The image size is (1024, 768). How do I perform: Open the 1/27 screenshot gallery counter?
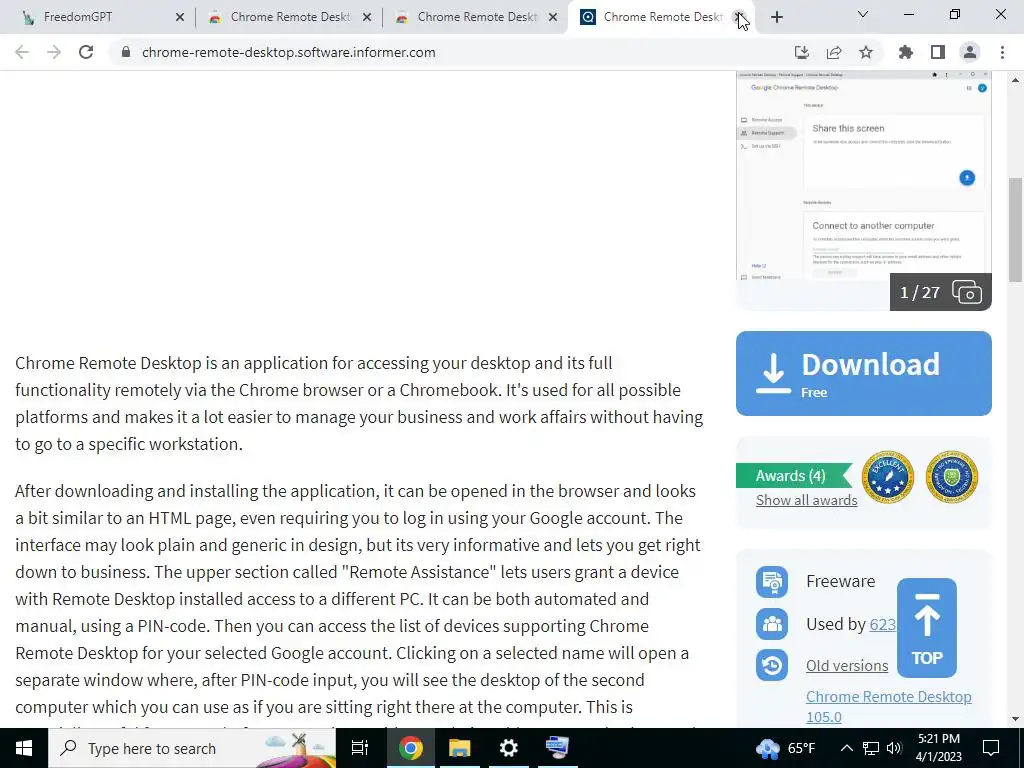click(x=940, y=292)
